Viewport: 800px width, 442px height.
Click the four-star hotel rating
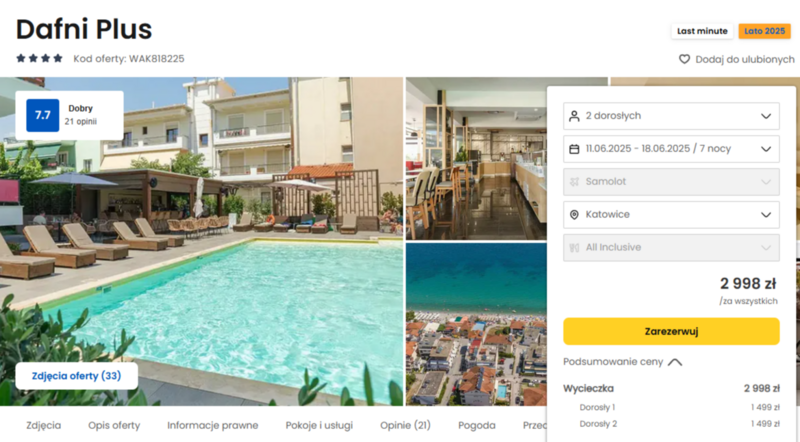click(39, 58)
